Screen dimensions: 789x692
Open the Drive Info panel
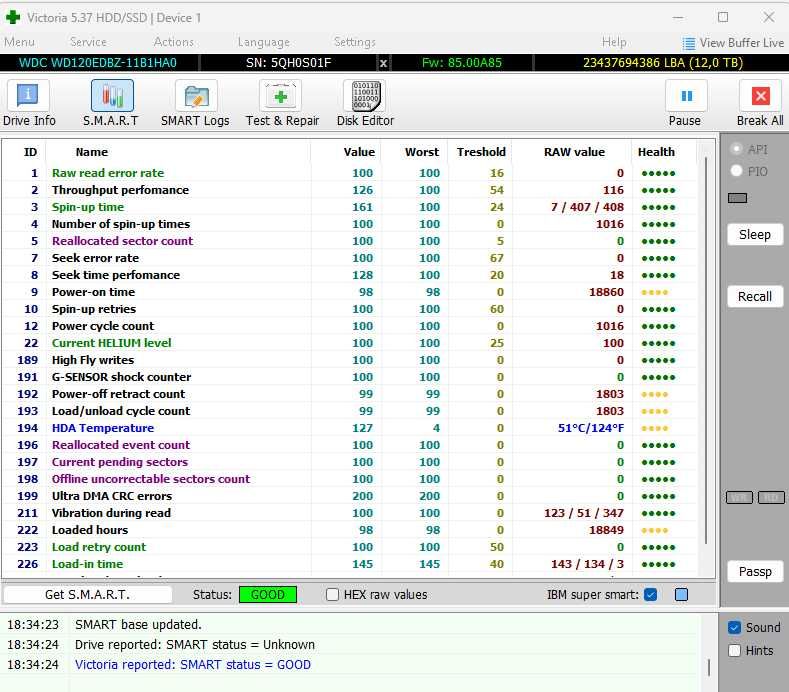click(x=29, y=104)
